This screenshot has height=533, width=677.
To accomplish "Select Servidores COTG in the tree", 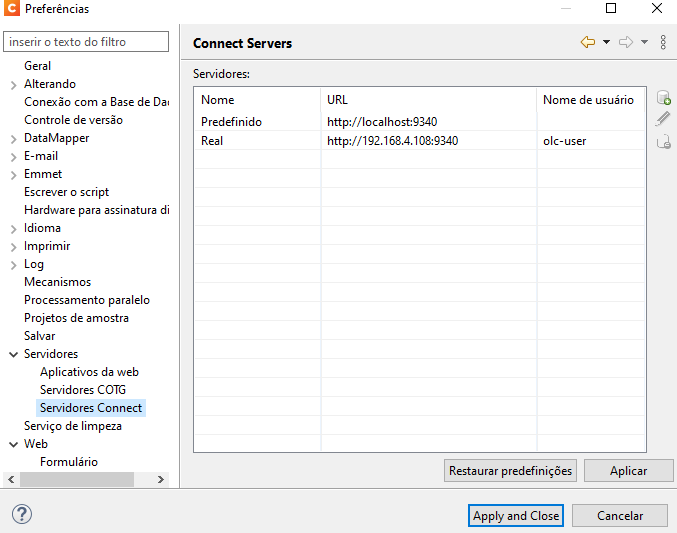I will tap(83, 390).
